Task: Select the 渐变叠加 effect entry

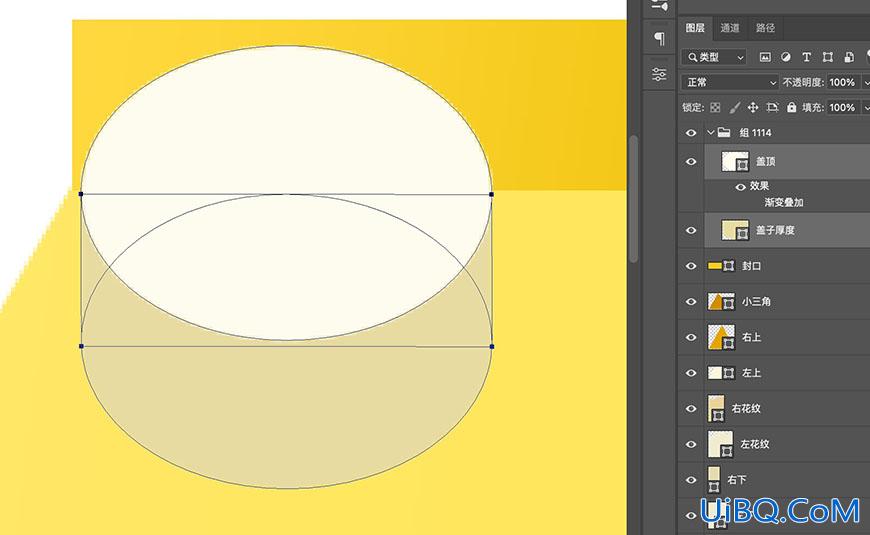Action: point(783,203)
